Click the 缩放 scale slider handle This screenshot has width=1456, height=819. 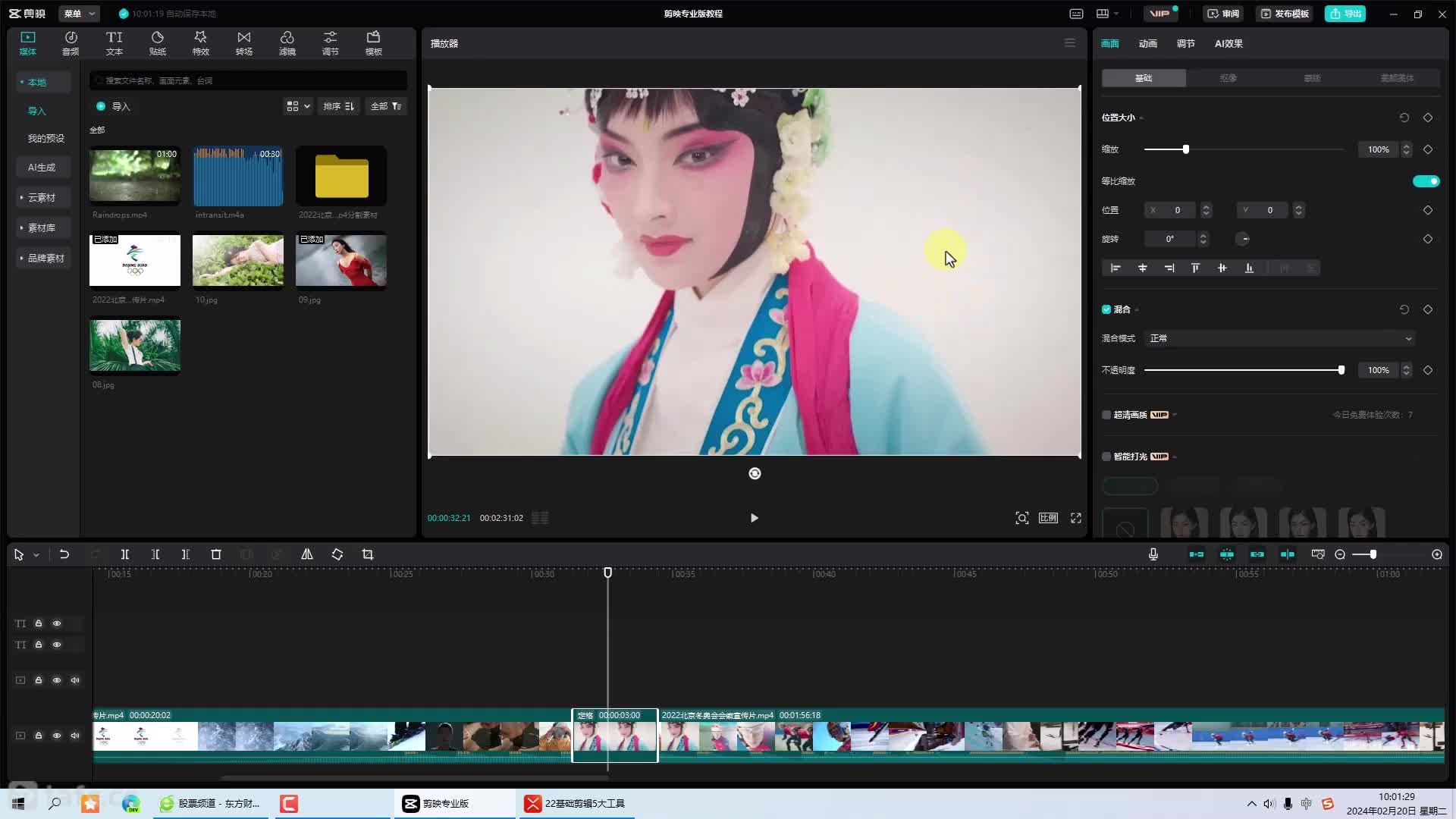click(1186, 149)
